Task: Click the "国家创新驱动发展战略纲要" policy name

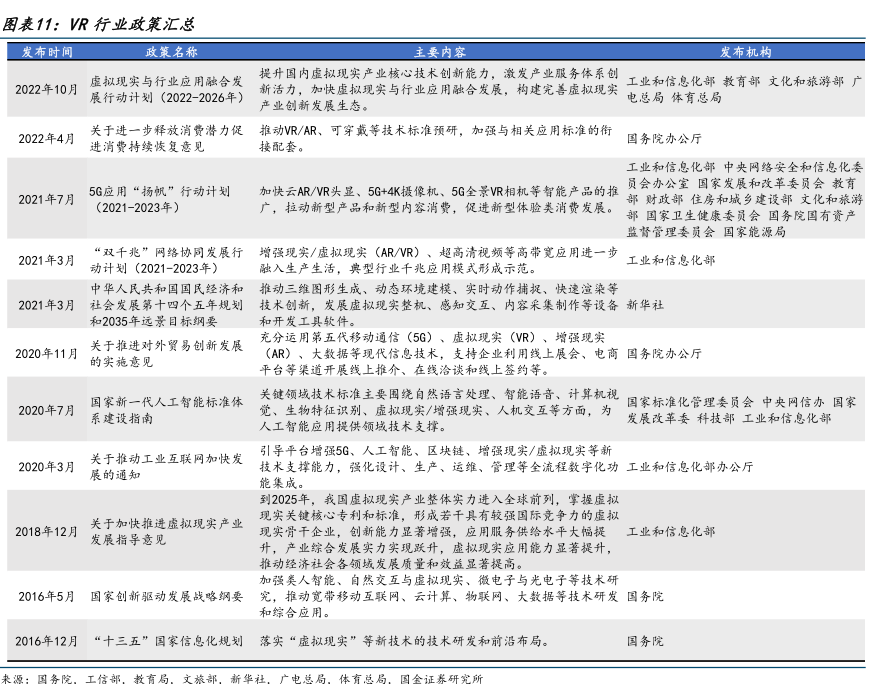Action: pos(166,596)
